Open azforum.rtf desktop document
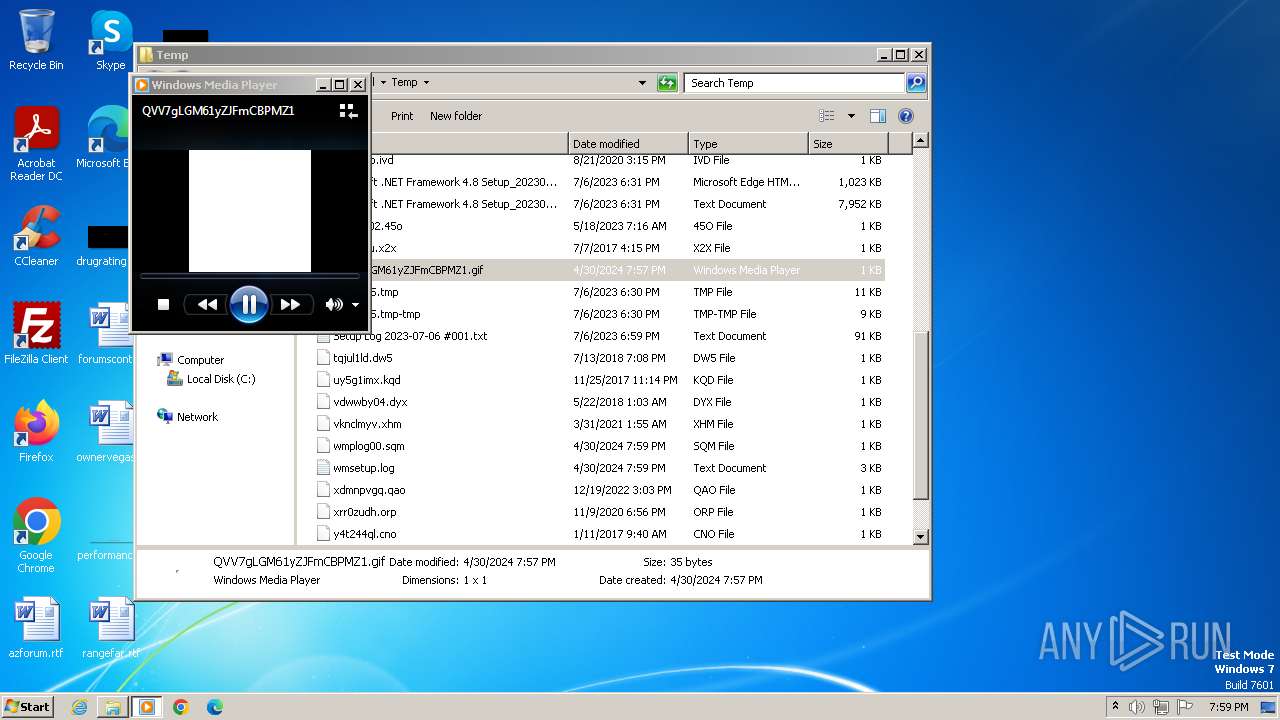1280x720 pixels. [36, 629]
